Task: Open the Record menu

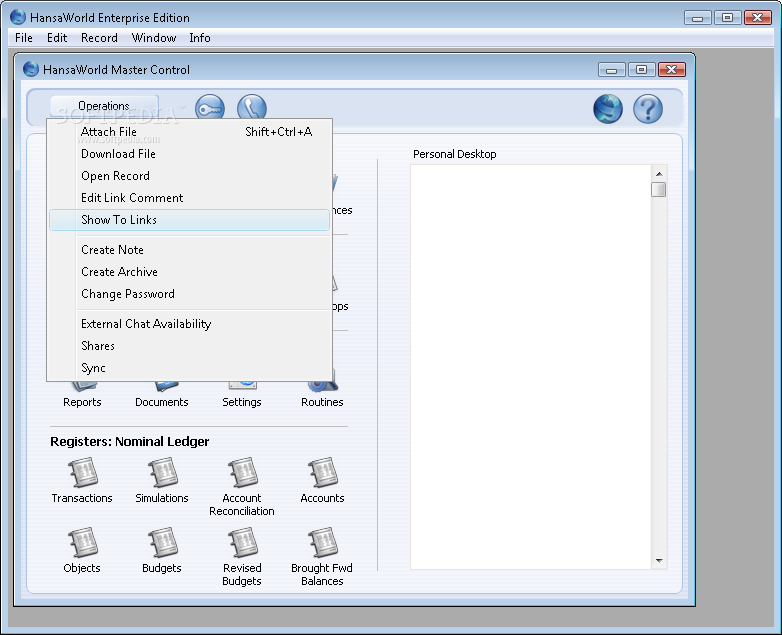Action: pos(99,38)
